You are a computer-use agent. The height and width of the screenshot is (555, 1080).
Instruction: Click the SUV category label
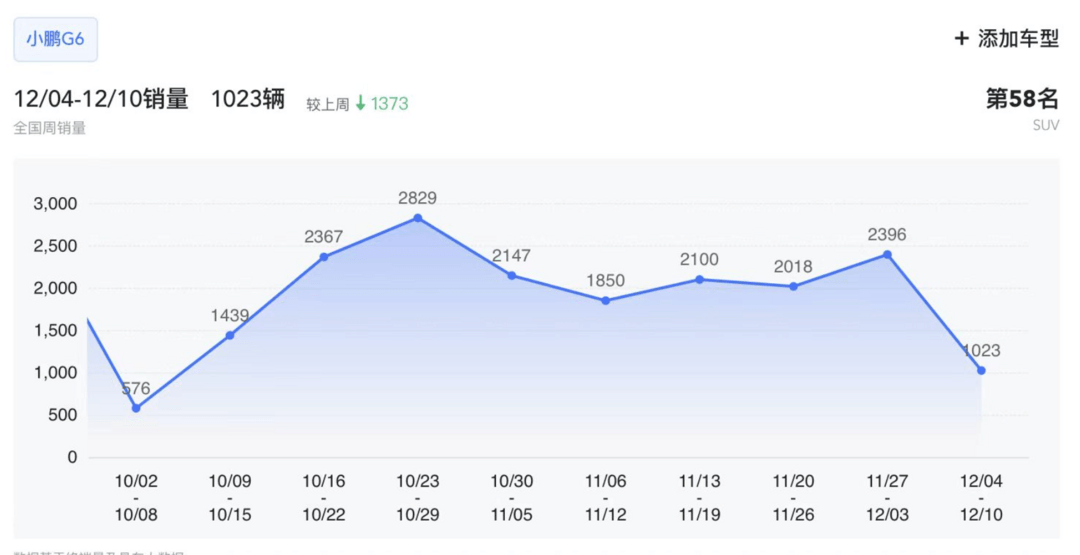(x=1046, y=125)
